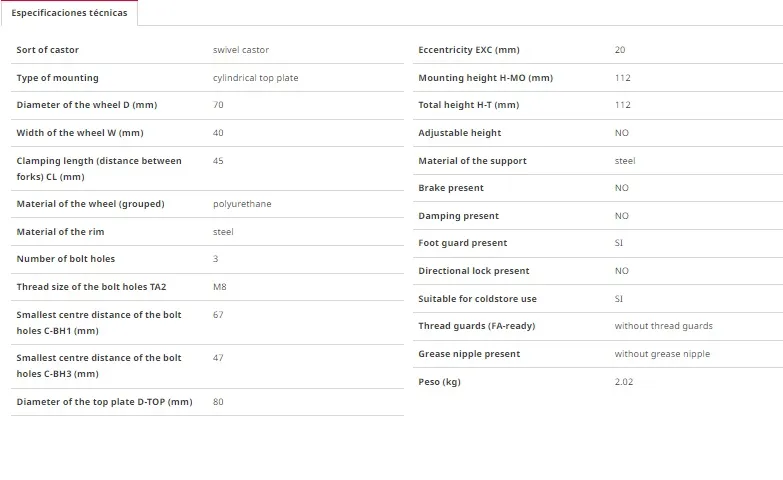This screenshot has height=480, width=783.
Task: Select 'Diameter of the top plate D-TOP' label
Action: click(x=104, y=402)
